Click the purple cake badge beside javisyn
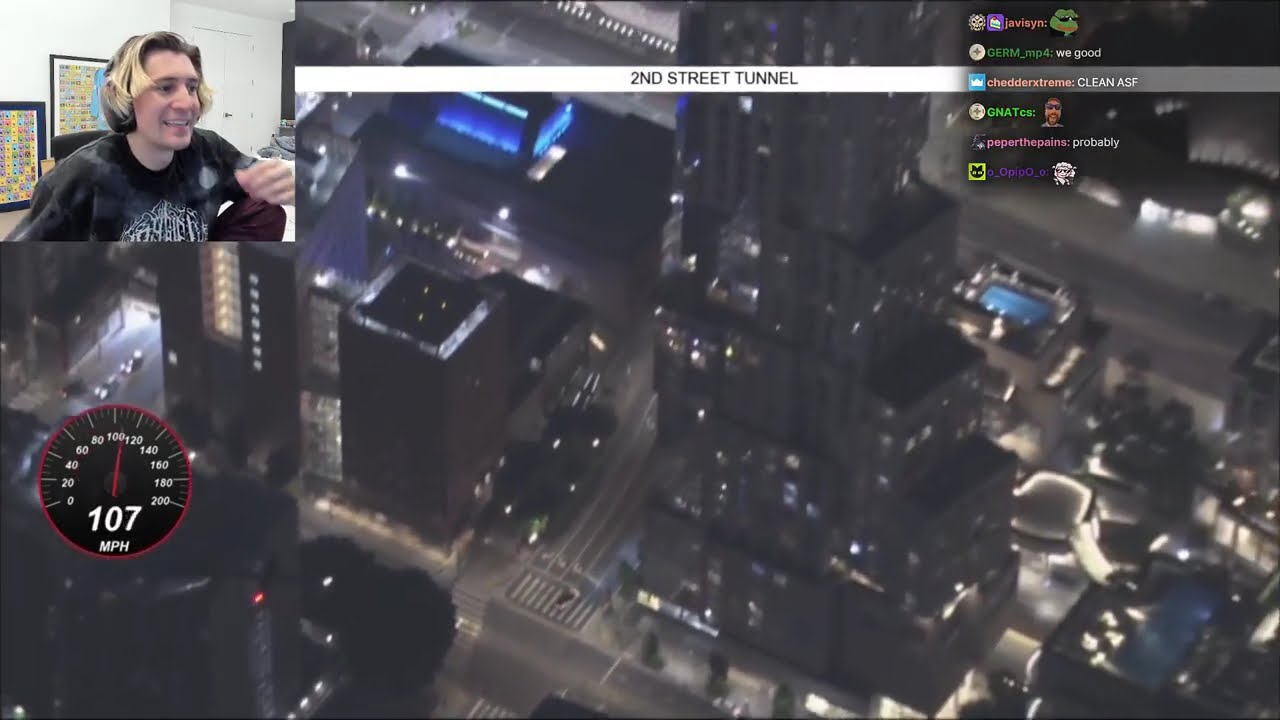 [995, 22]
